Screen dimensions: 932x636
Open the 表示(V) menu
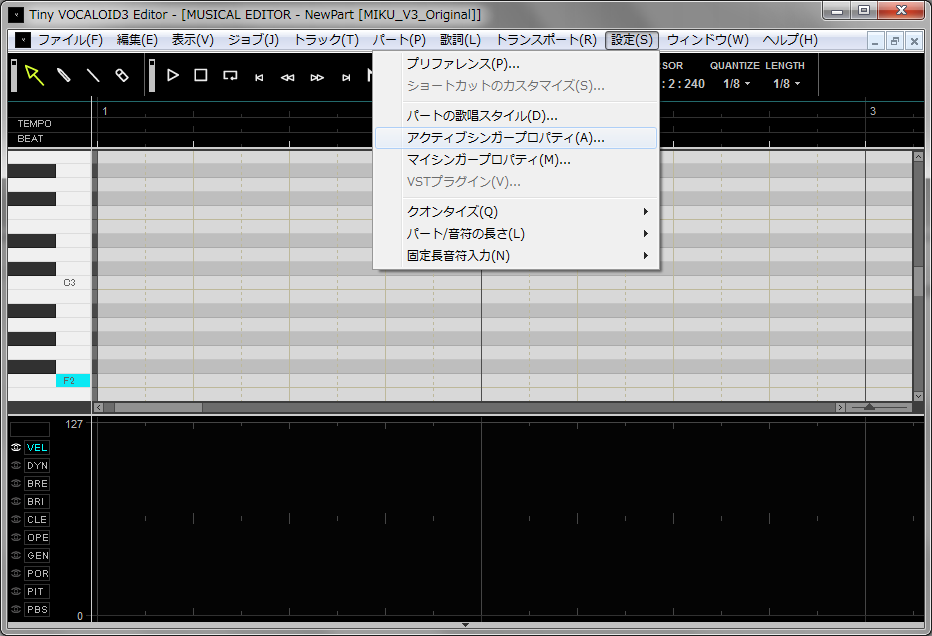pos(193,40)
